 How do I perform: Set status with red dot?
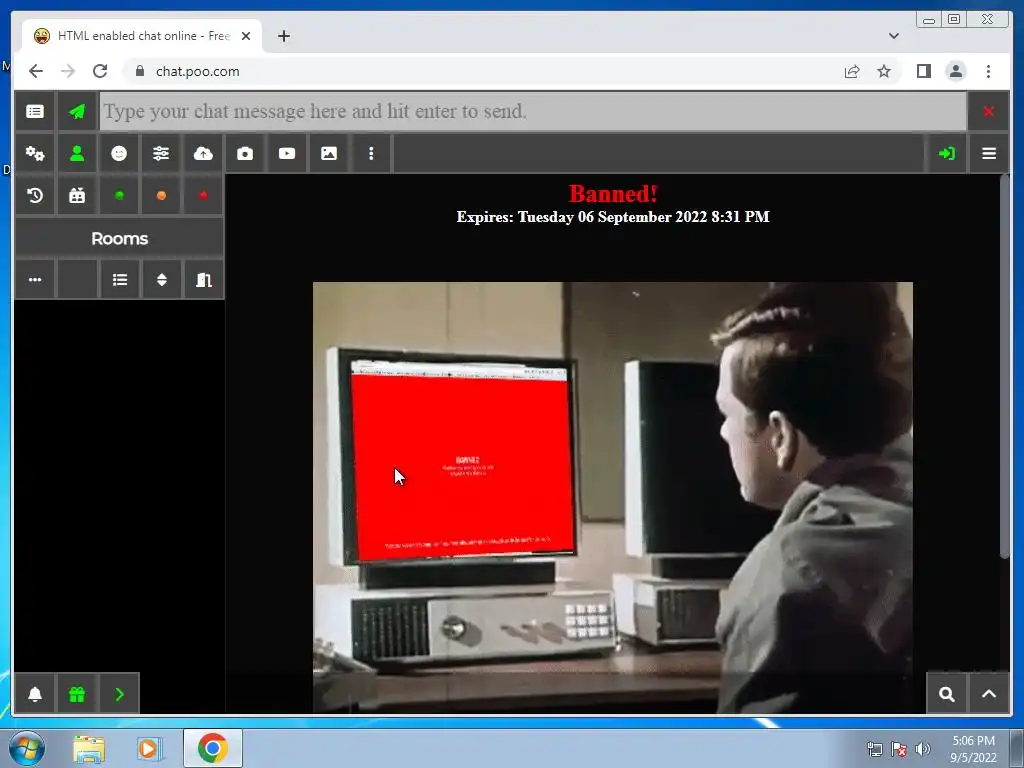[203, 195]
